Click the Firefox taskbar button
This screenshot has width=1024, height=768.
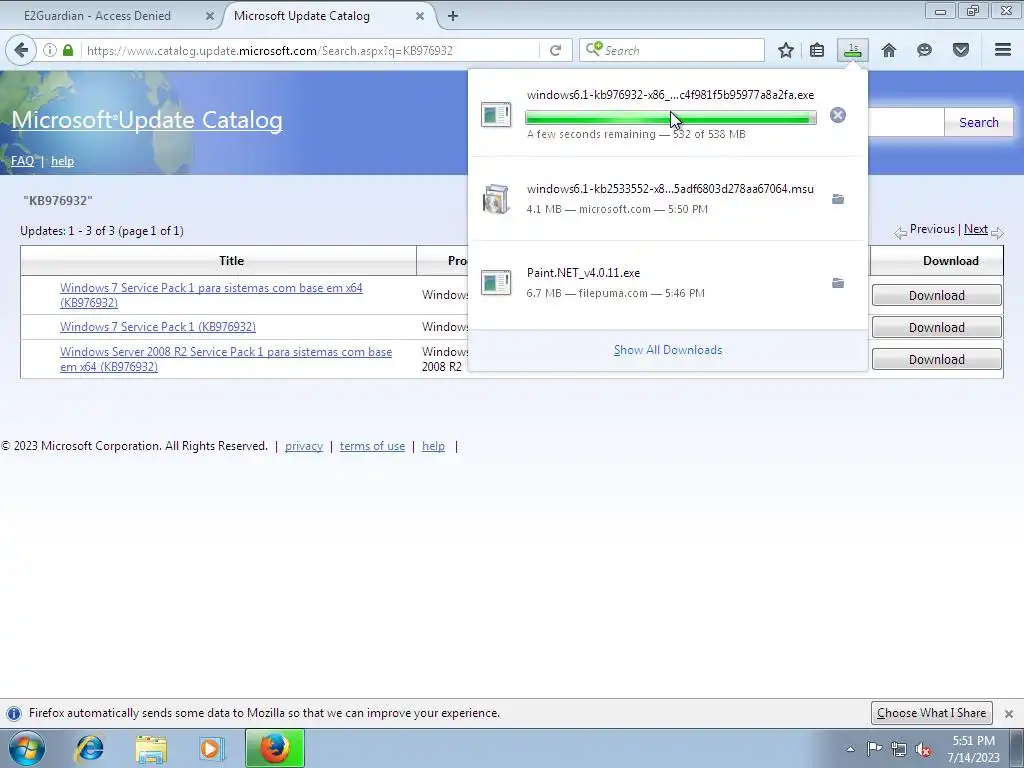coord(275,748)
